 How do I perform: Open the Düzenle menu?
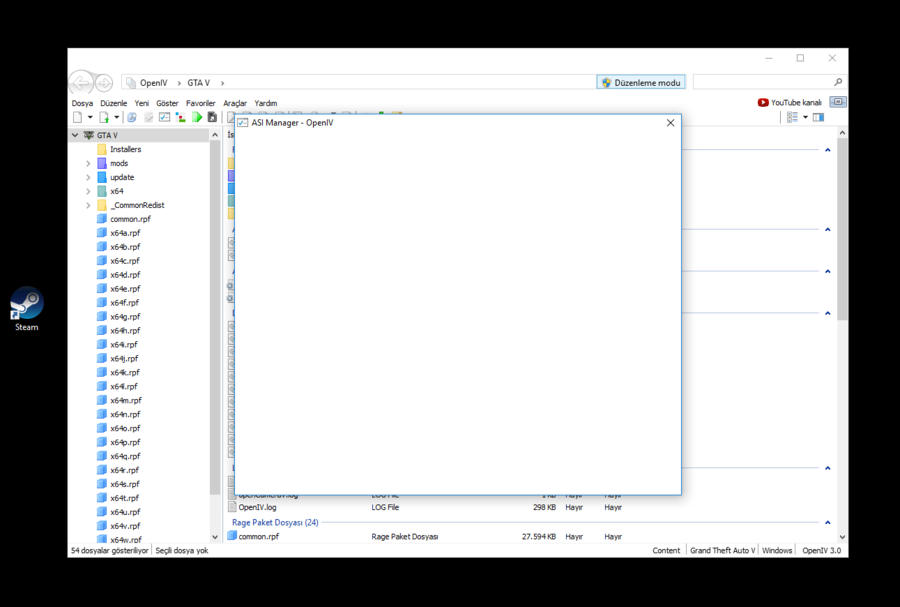114,103
